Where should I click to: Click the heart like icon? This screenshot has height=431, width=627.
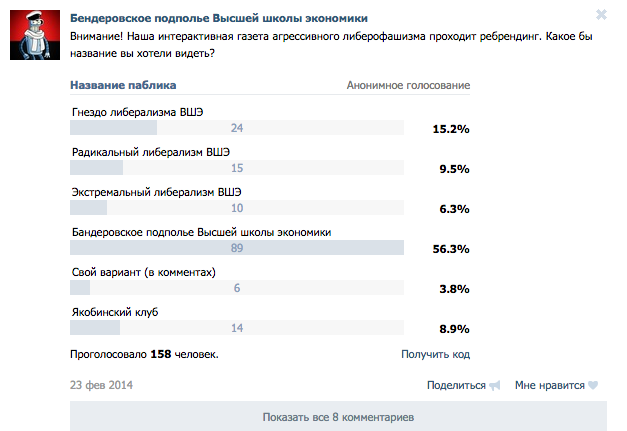point(593,386)
